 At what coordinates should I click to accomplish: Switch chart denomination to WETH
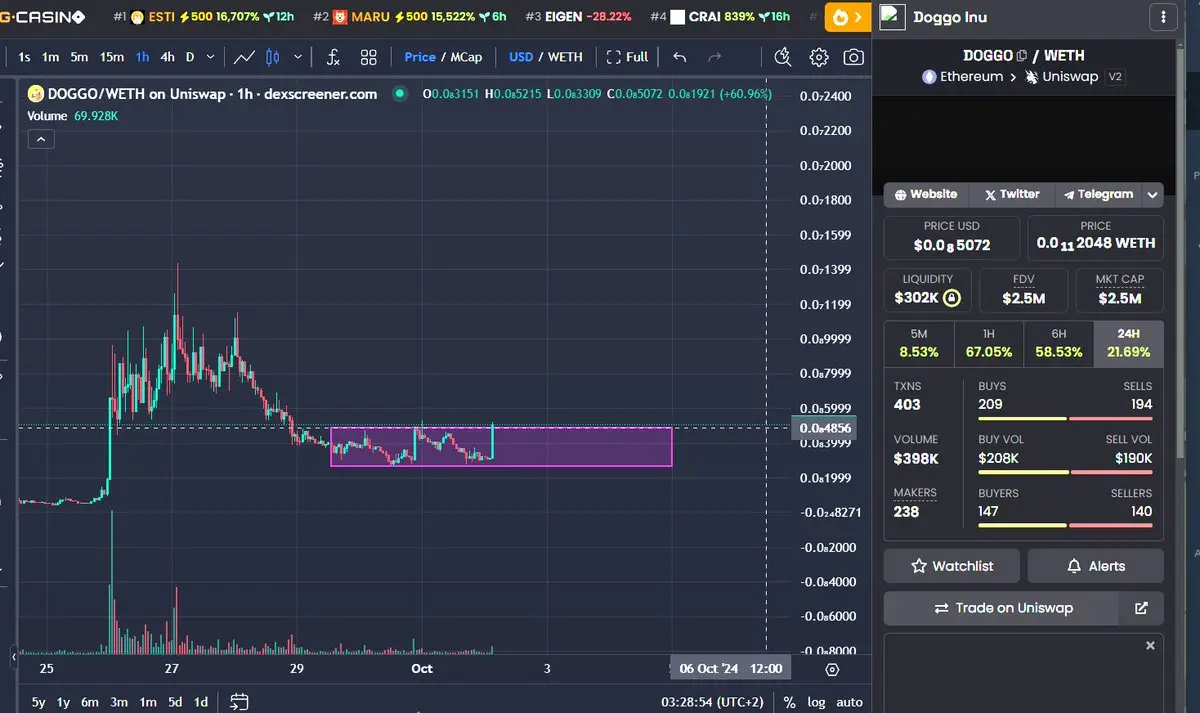565,57
